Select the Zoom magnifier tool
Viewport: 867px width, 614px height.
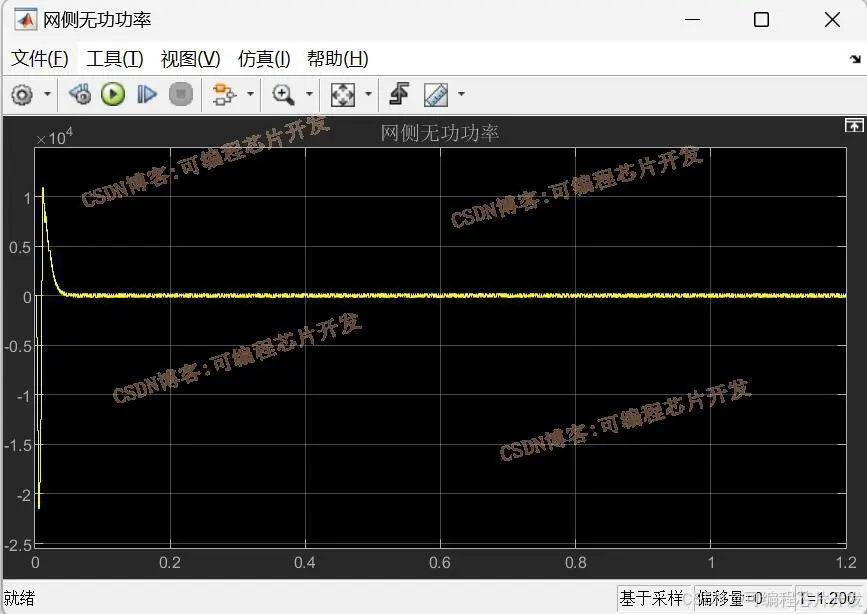click(283, 95)
